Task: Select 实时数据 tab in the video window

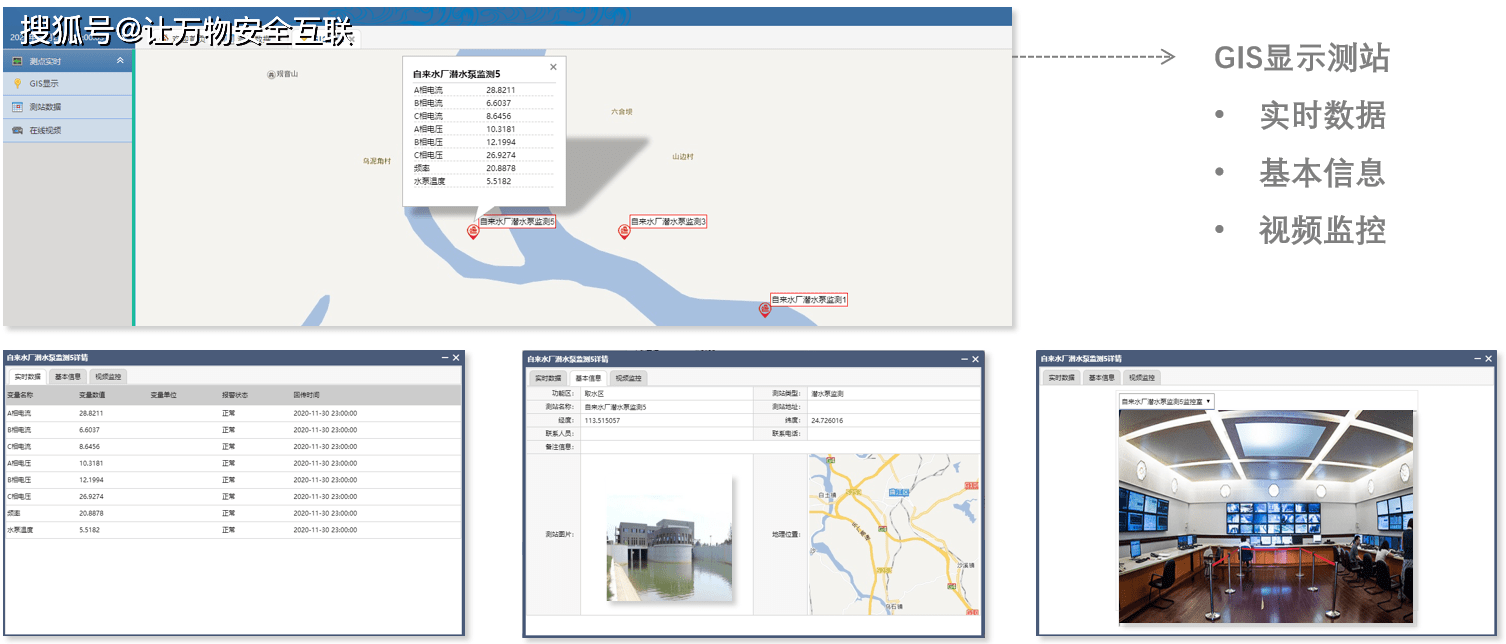Action: pos(1062,378)
